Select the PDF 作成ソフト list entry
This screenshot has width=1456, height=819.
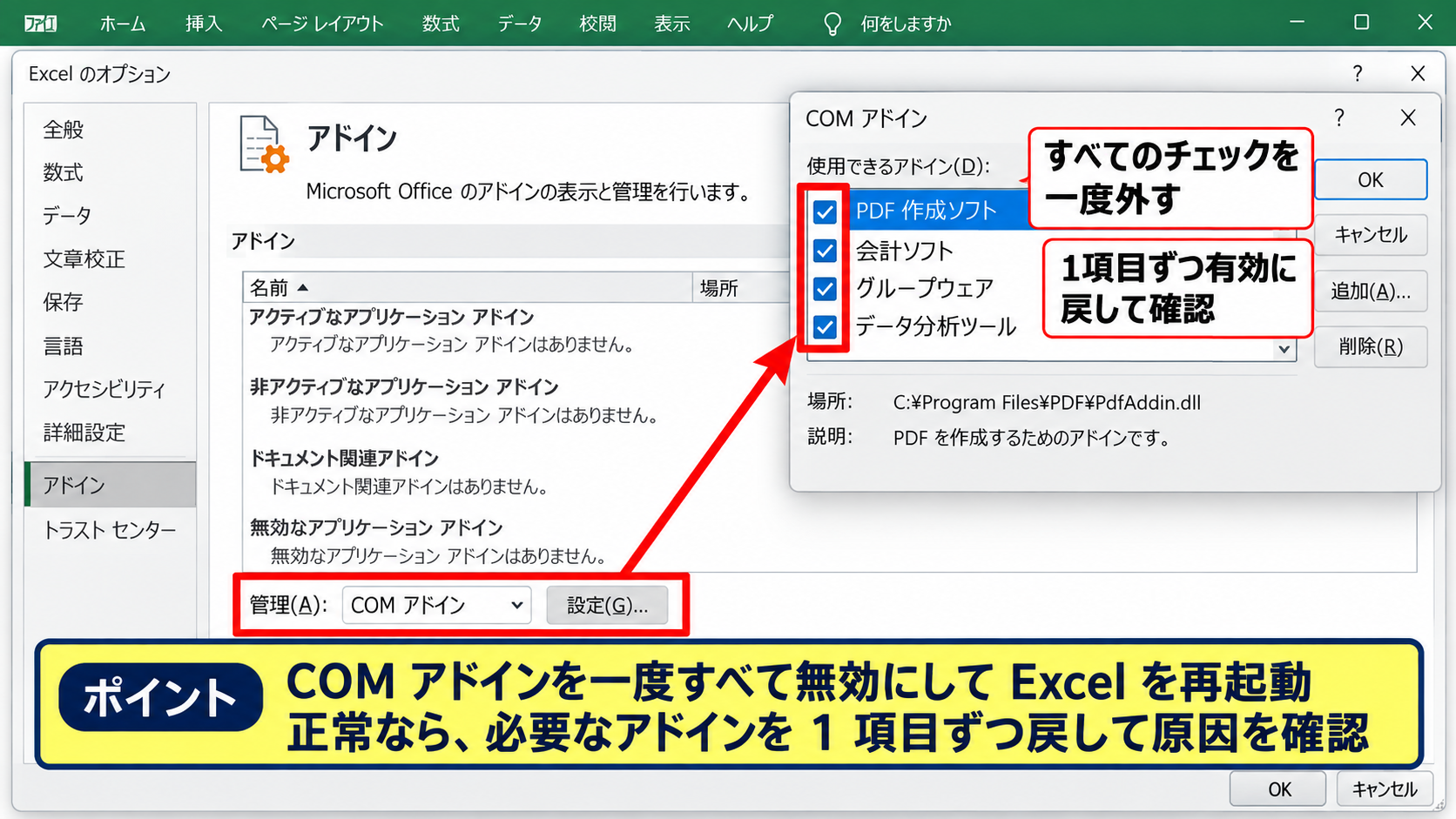pyautogui.click(x=927, y=211)
